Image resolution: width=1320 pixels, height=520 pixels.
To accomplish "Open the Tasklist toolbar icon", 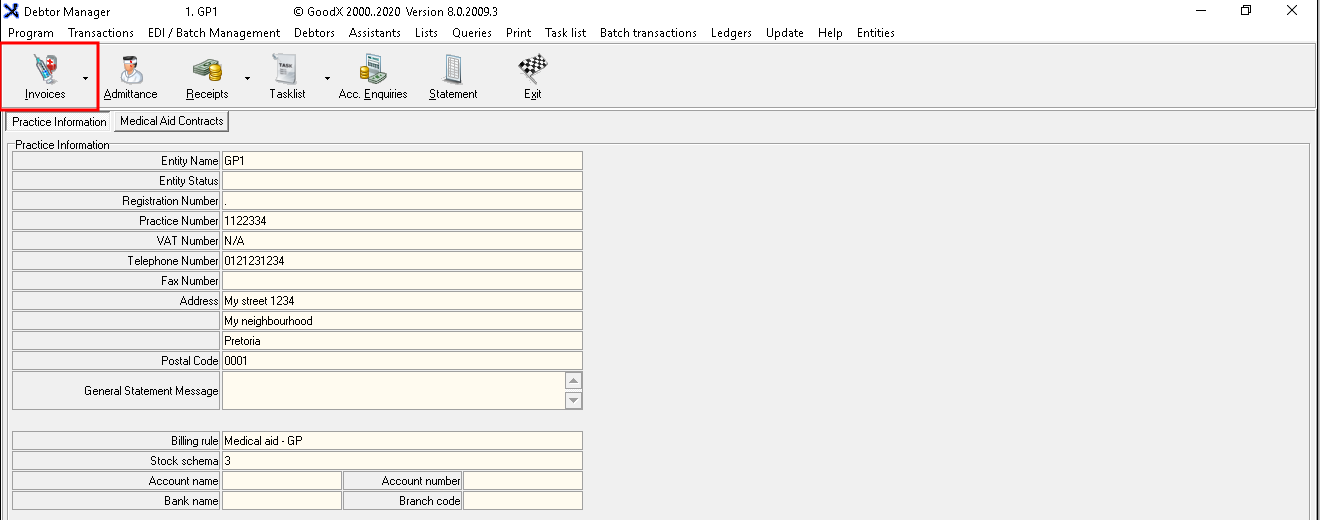I will 287,68.
